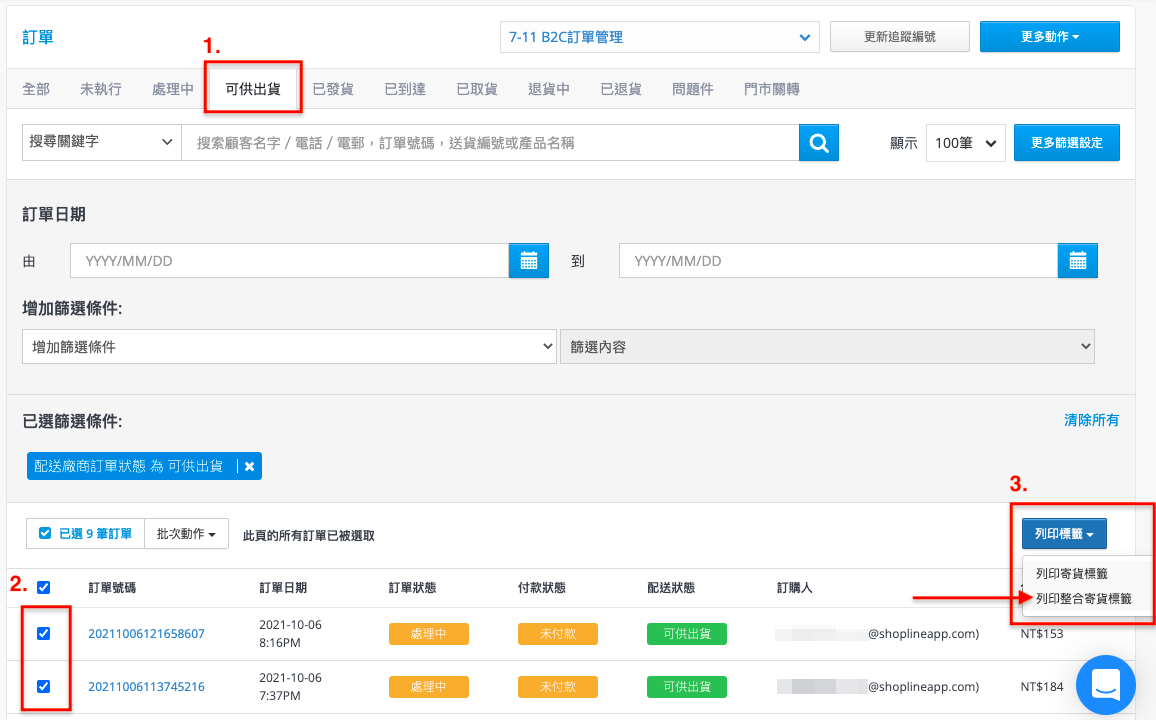Open the 7-11 B2C訂單管理 dropdown
Viewport: 1156px width, 720px height.
[x=659, y=37]
